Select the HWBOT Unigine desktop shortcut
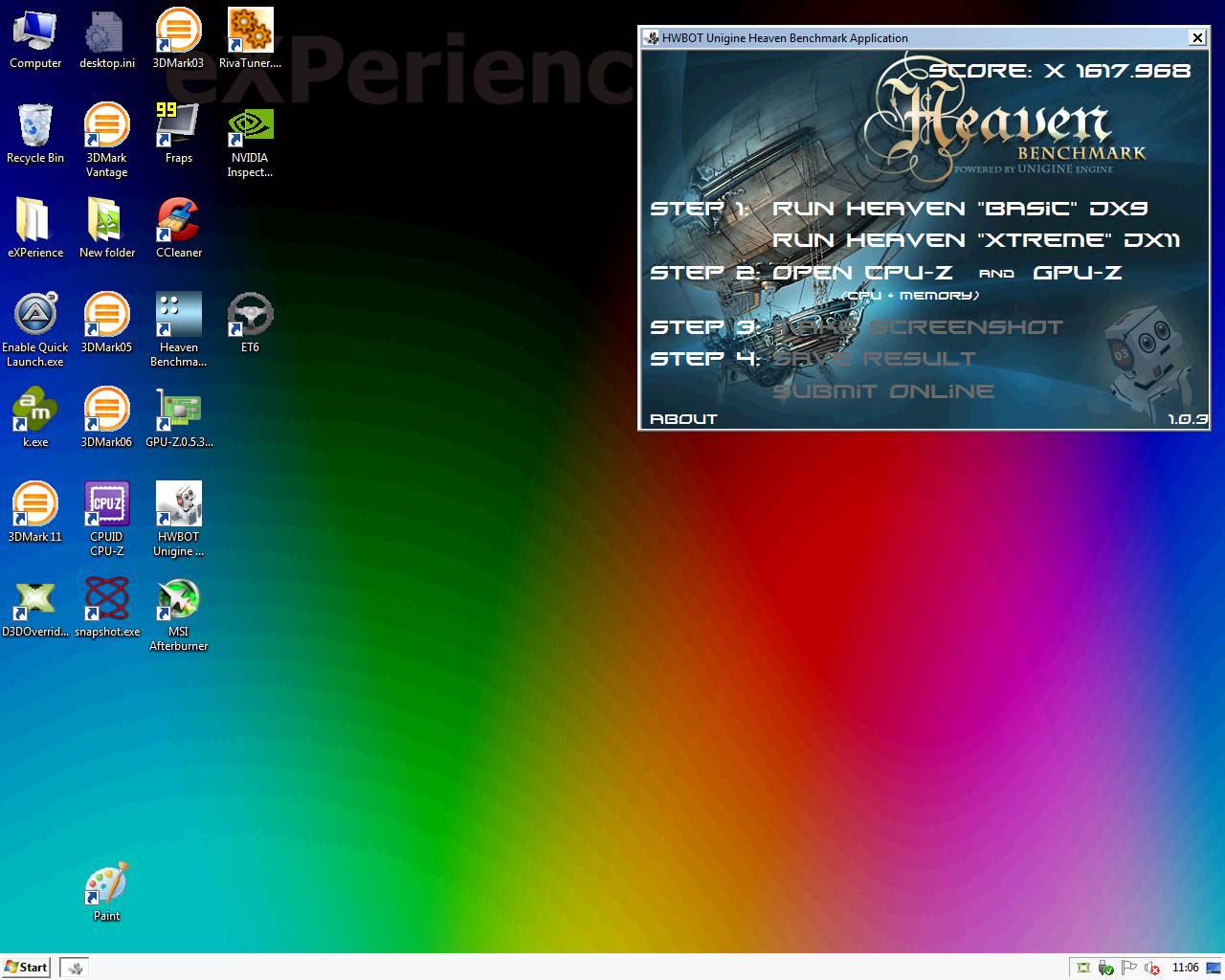Viewport: 1225px width, 980px height. 178,520
